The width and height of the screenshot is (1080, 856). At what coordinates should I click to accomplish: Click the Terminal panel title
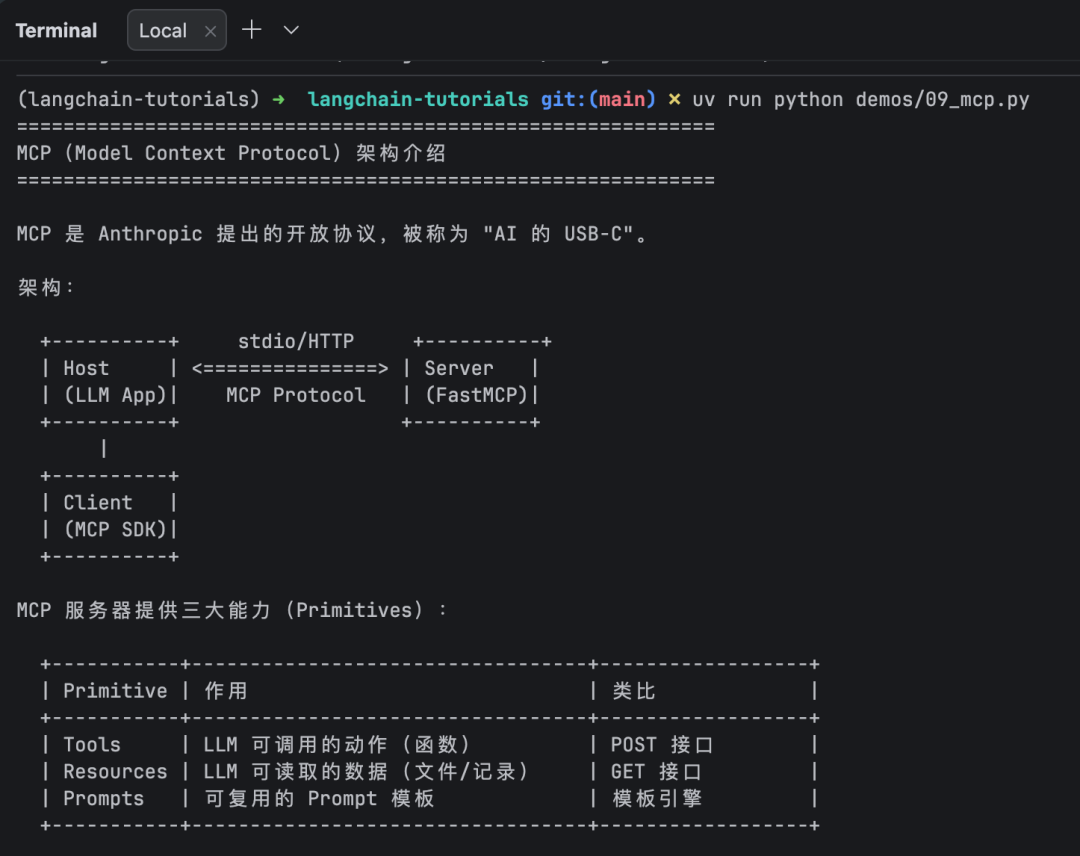pos(56,30)
